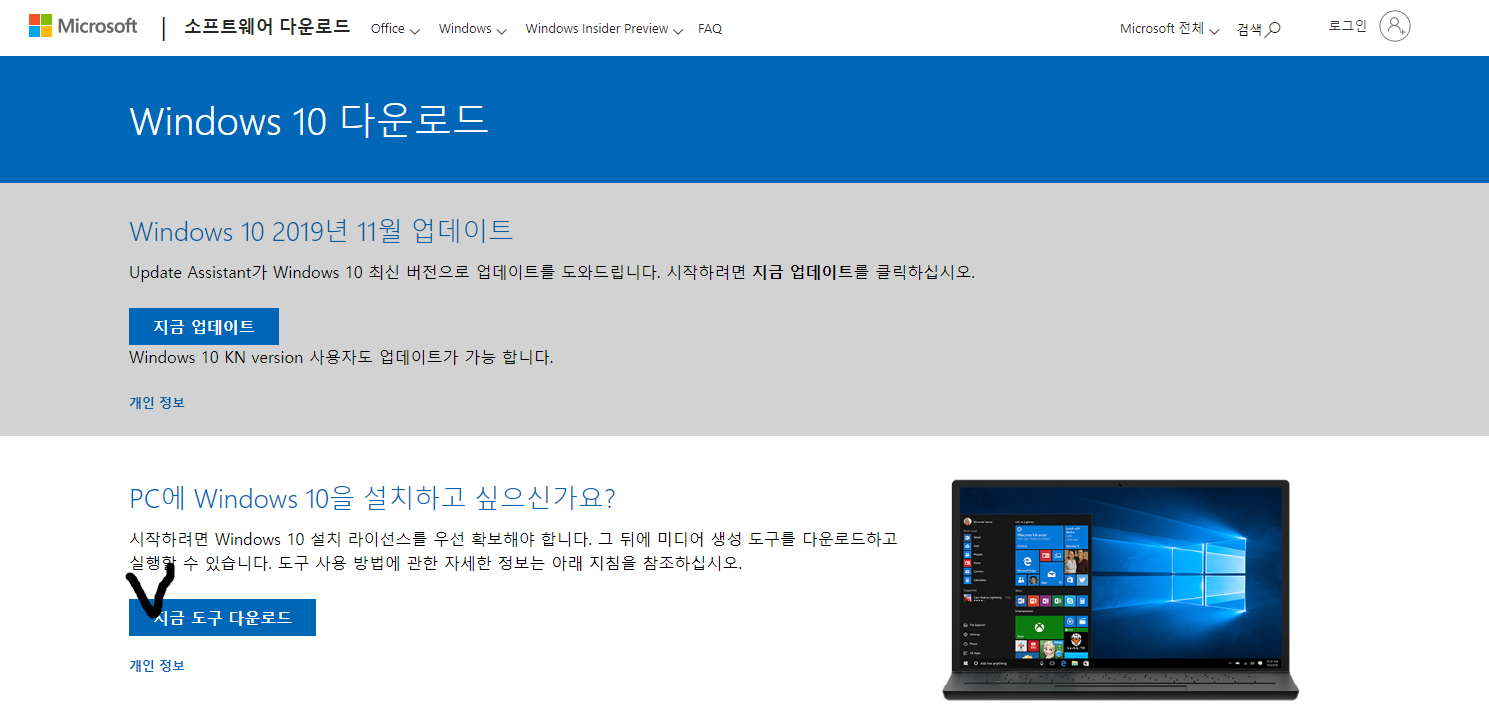The width and height of the screenshot is (1489, 719).
Task: Click the 로그인 sign-in link
Action: coord(1347,26)
